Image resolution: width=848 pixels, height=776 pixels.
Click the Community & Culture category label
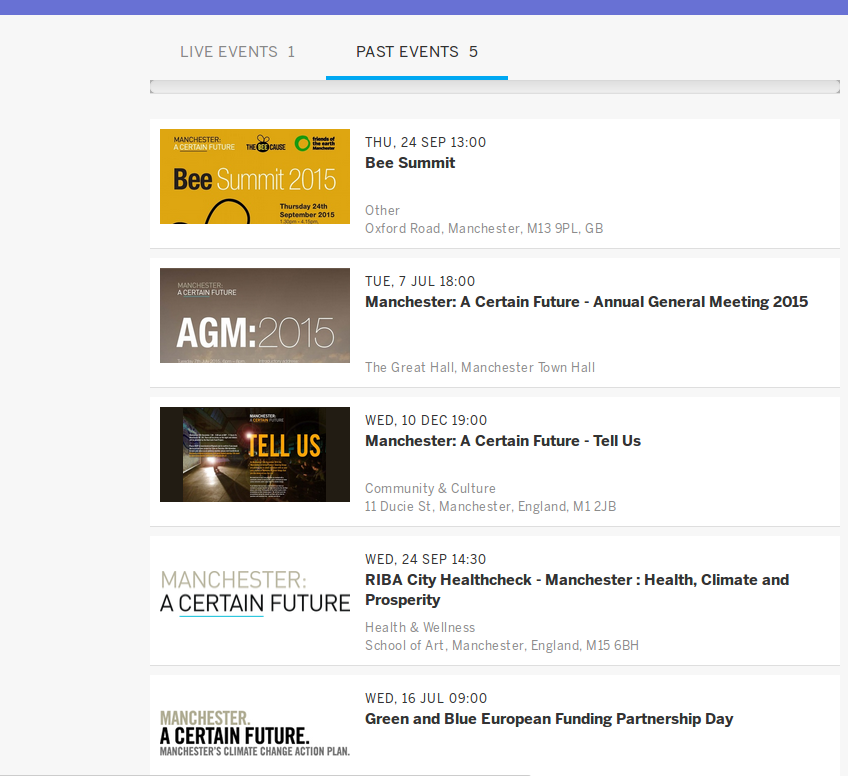(430, 488)
